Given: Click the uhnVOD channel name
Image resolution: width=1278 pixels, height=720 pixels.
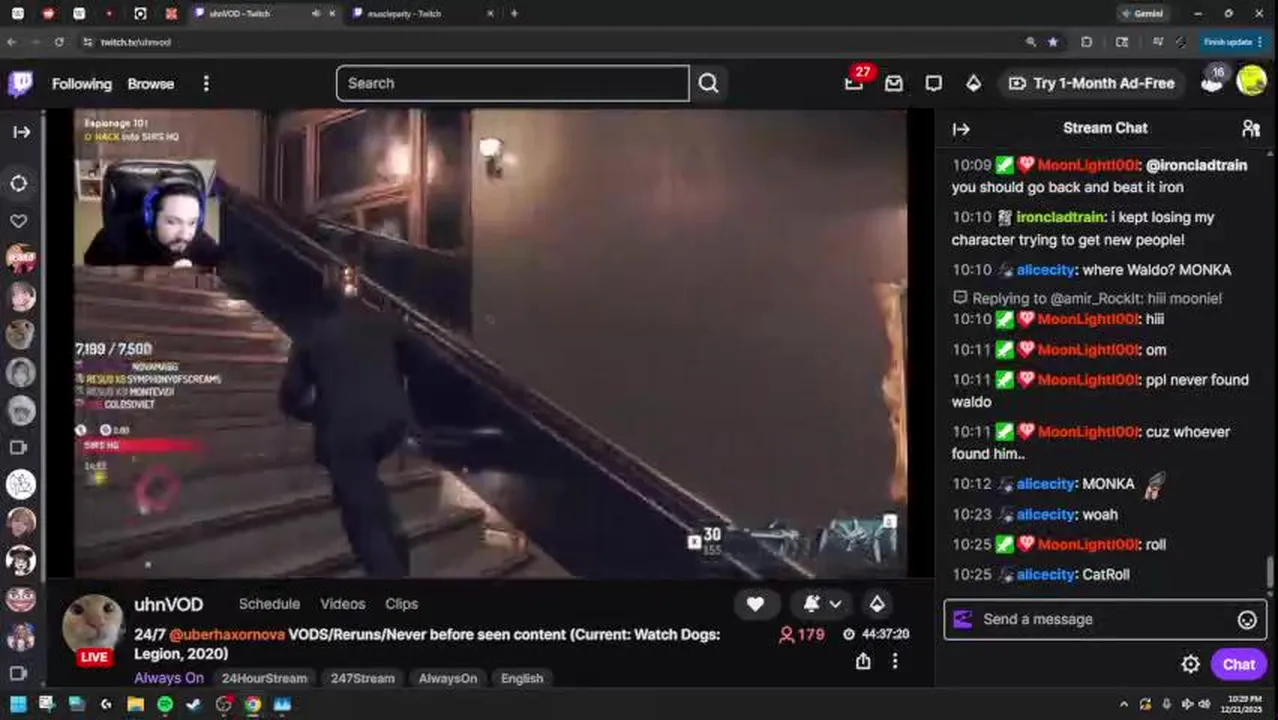Looking at the screenshot, I should 168,605.
